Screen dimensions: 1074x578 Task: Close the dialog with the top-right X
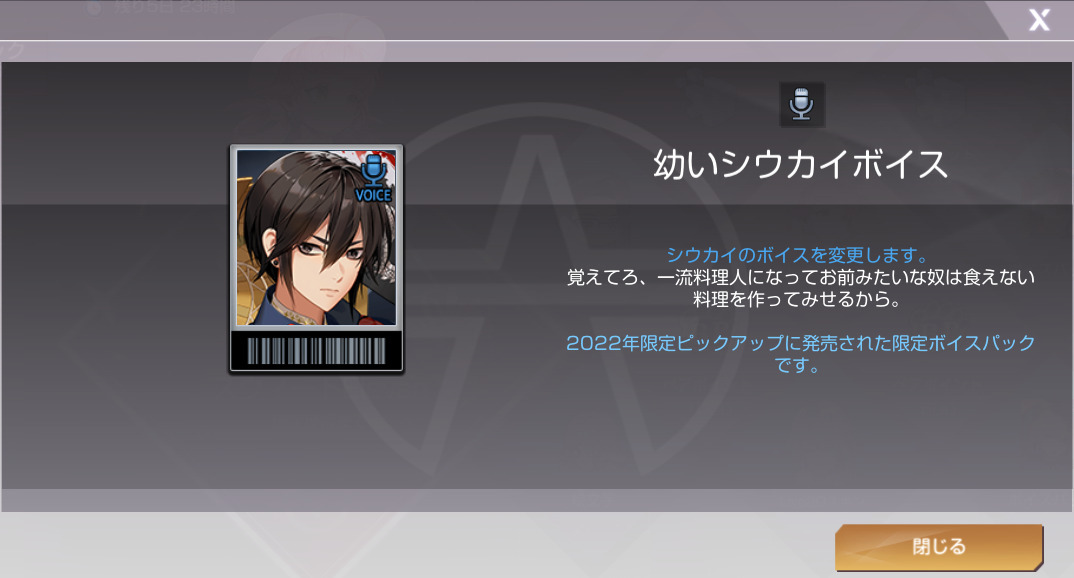pos(1039,20)
